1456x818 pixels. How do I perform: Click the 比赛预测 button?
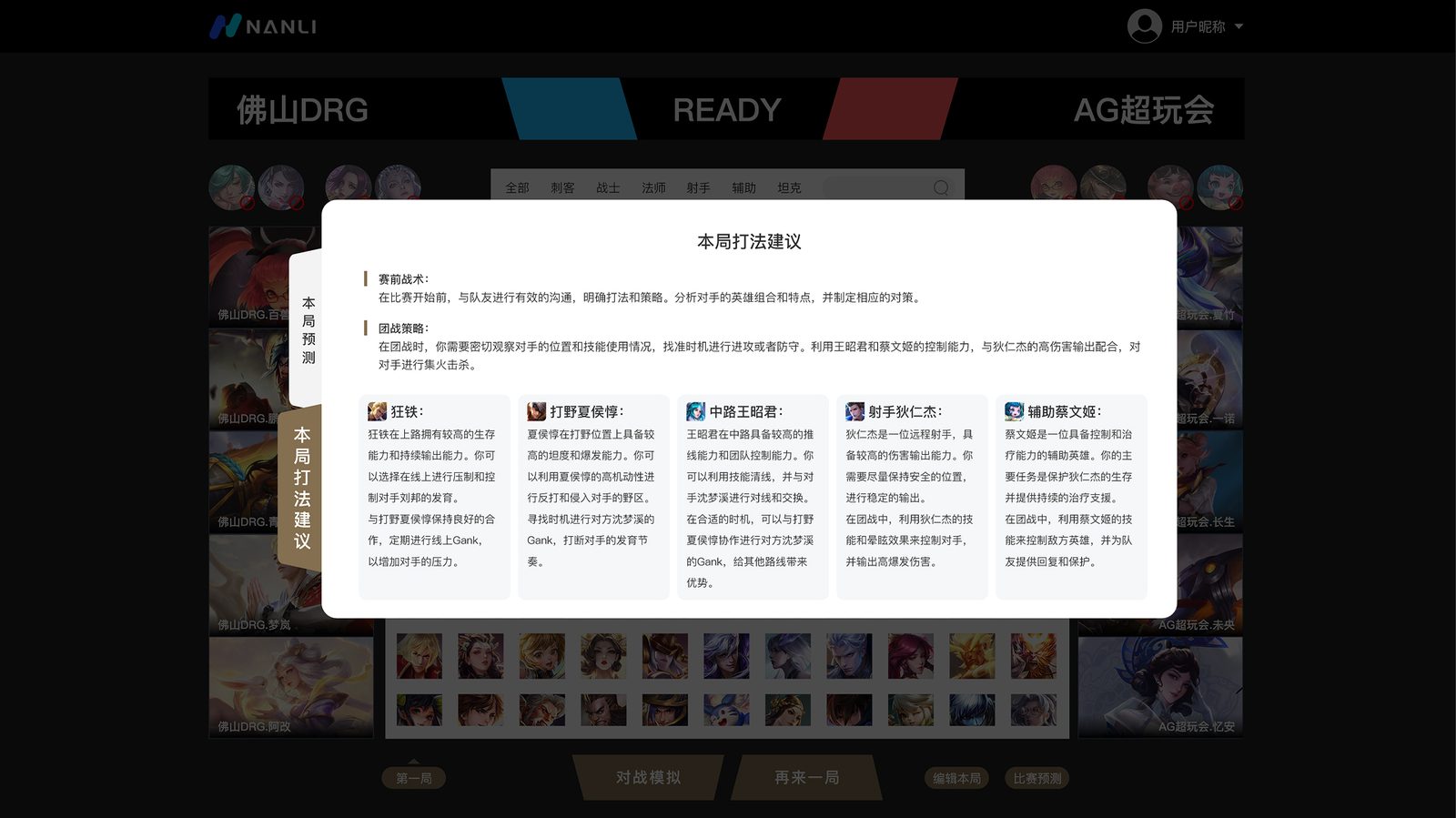coord(1037,778)
